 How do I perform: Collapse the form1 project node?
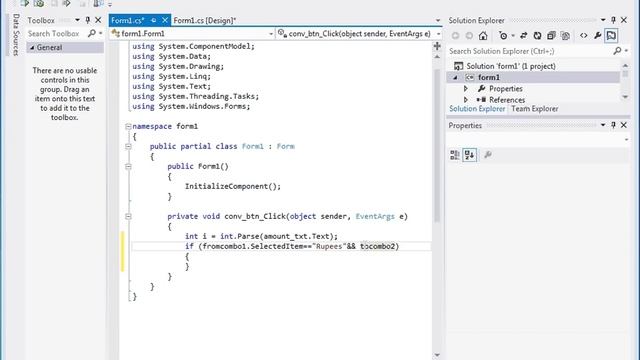point(456,78)
